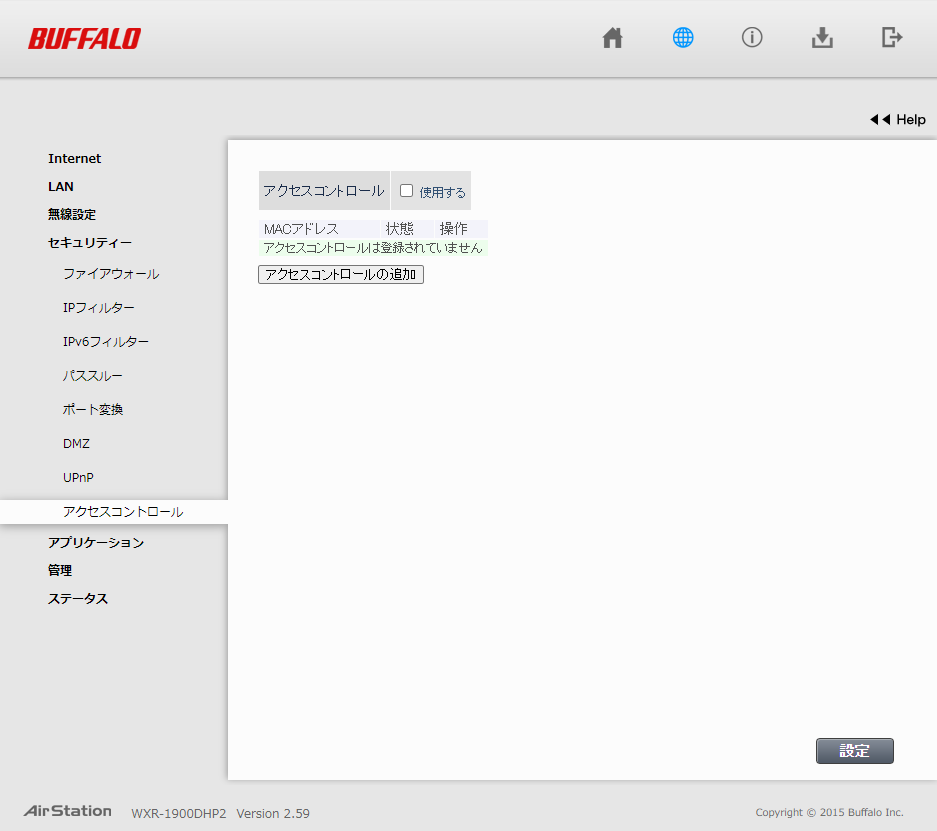Open the ファイアウォール settings page
This screenshot has height=831, width=937.
[111, 274]
